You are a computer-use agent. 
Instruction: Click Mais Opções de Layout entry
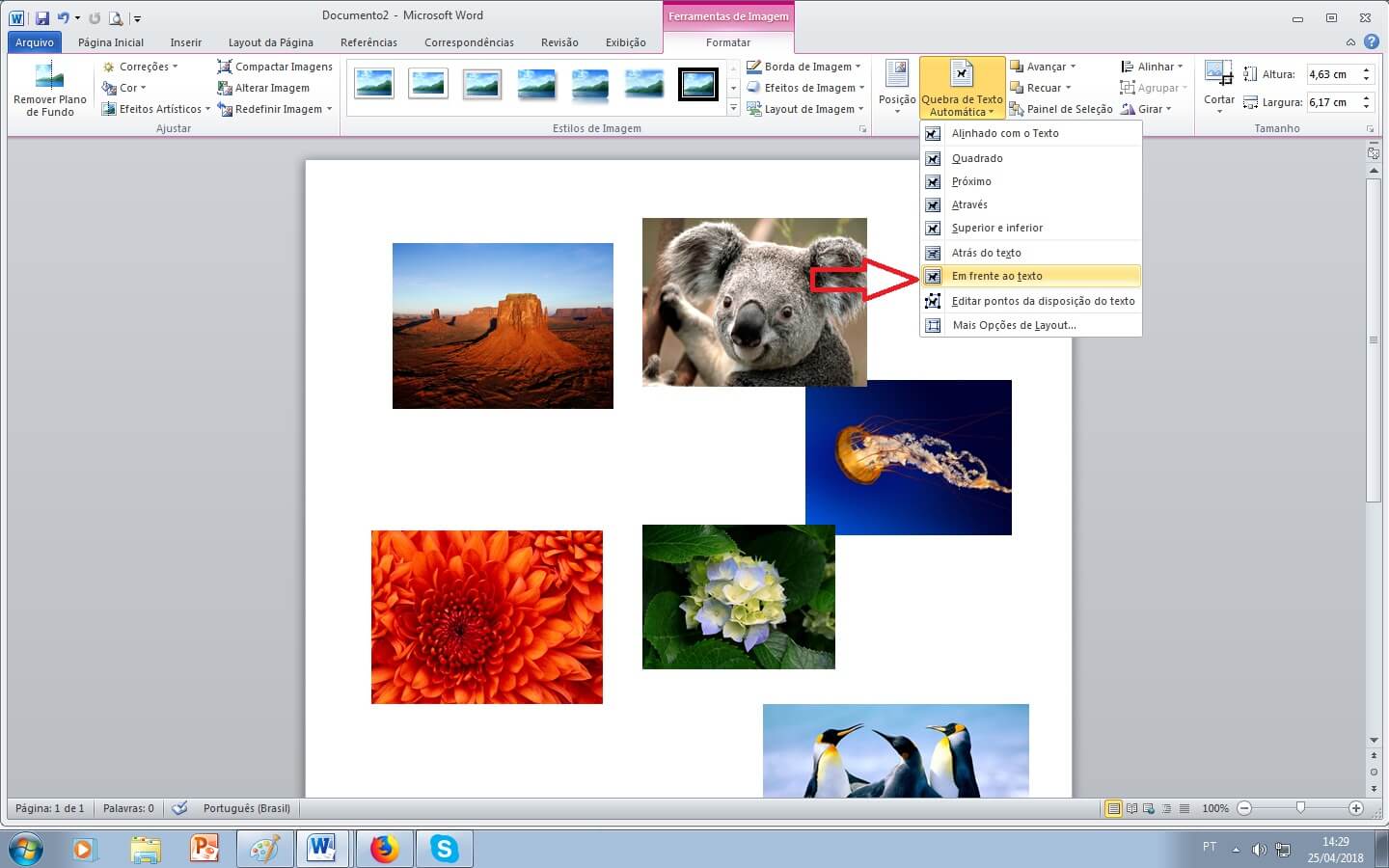[1014, 325]
